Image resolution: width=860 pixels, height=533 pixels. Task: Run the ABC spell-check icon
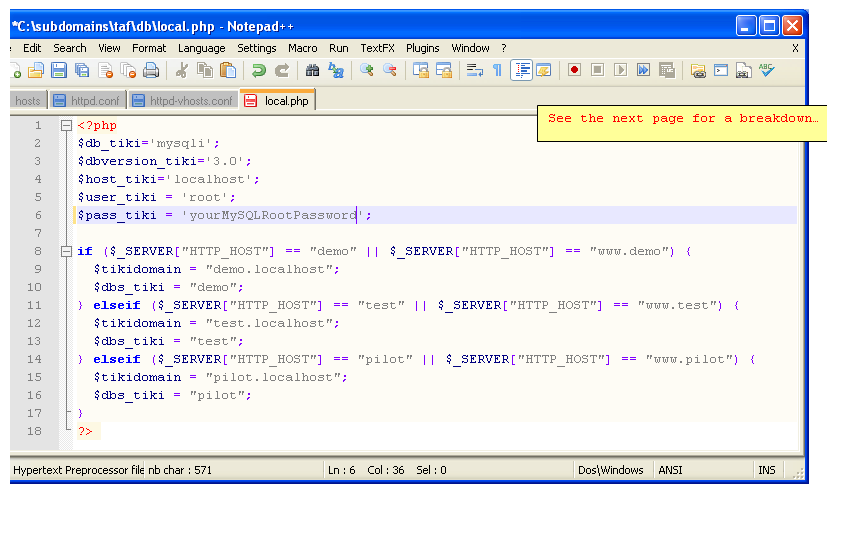pyautogui.click(x=766, y=70)
